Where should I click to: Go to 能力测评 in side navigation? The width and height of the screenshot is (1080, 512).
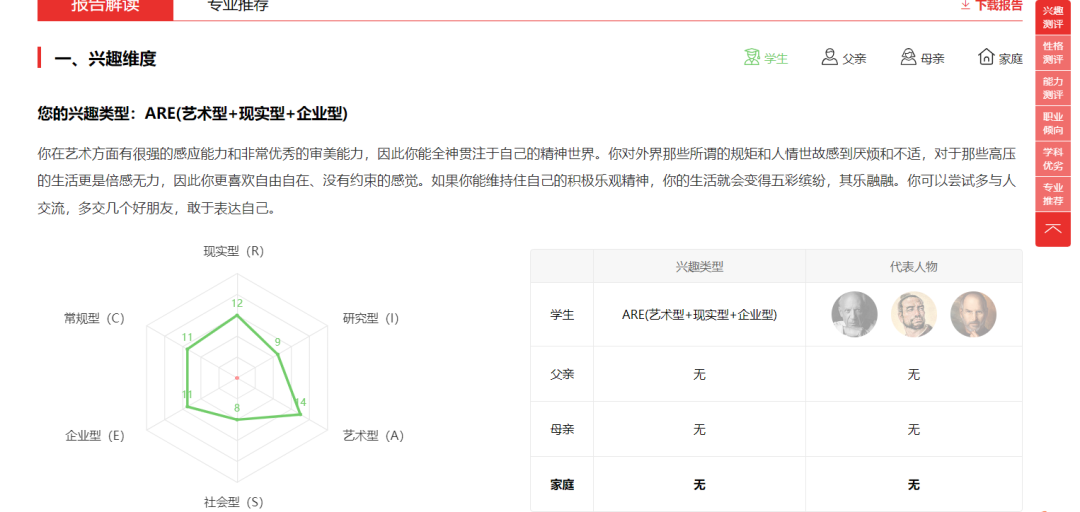click(x=1052, y=88)
